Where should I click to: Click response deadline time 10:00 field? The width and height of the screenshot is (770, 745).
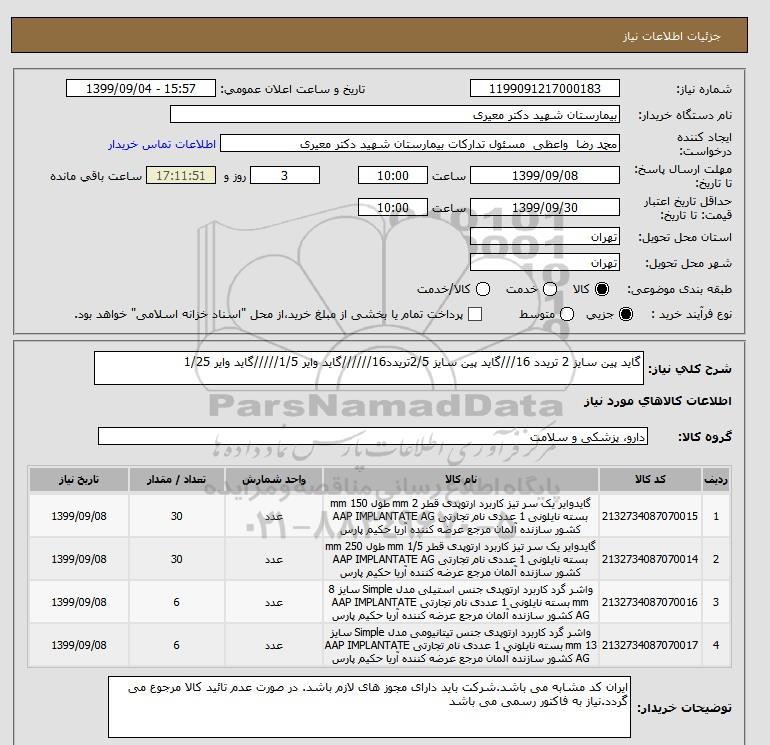tap(393, 175)
